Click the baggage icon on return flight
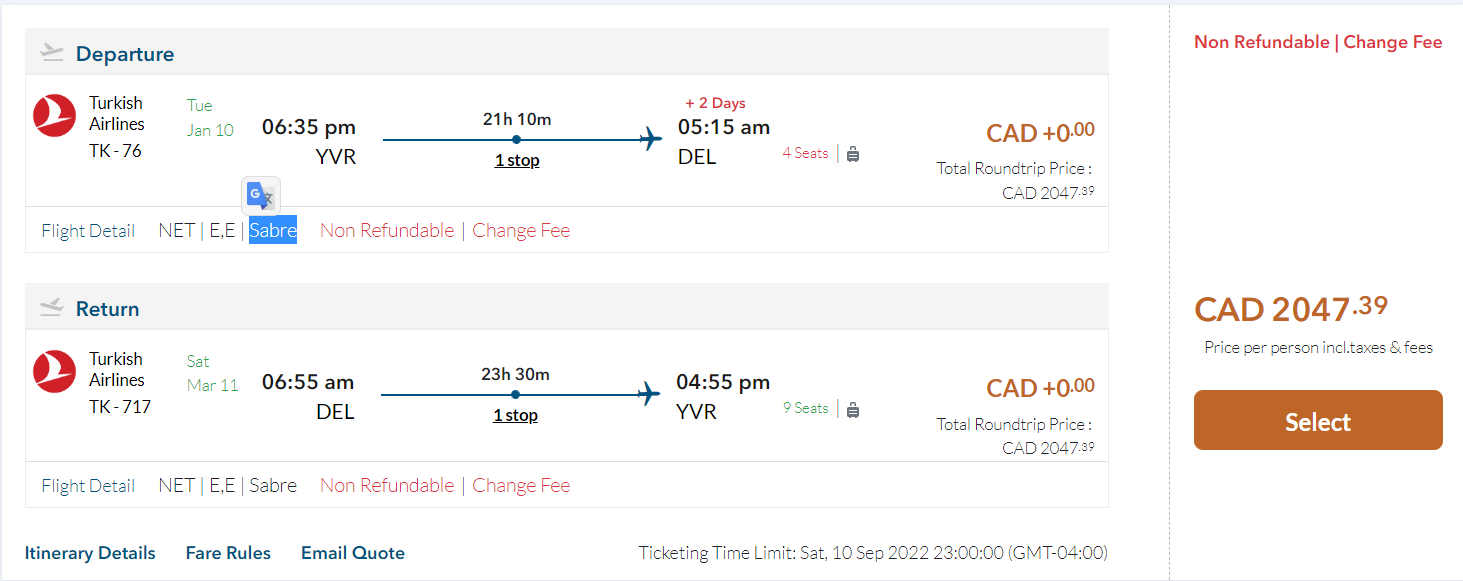The height and width of the screenshot is (581, 1463). point(853,409)
